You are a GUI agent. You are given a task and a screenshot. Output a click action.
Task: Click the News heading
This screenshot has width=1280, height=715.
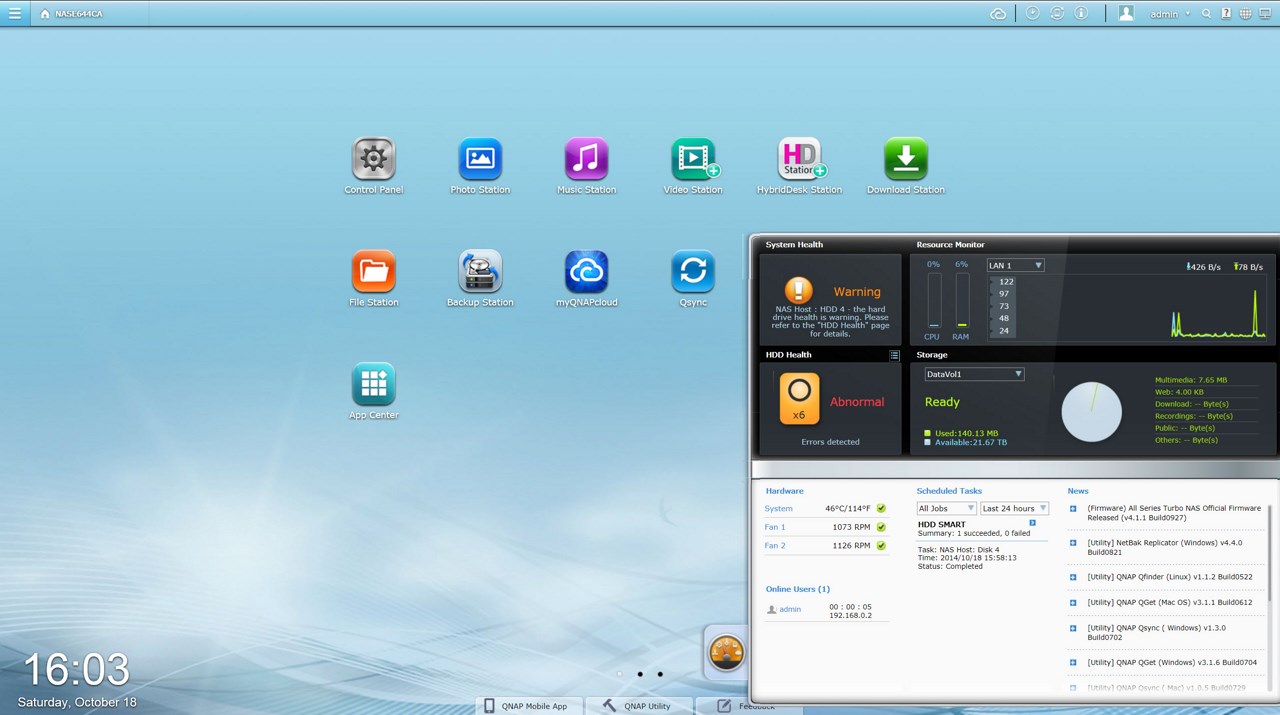point(1078,491)
